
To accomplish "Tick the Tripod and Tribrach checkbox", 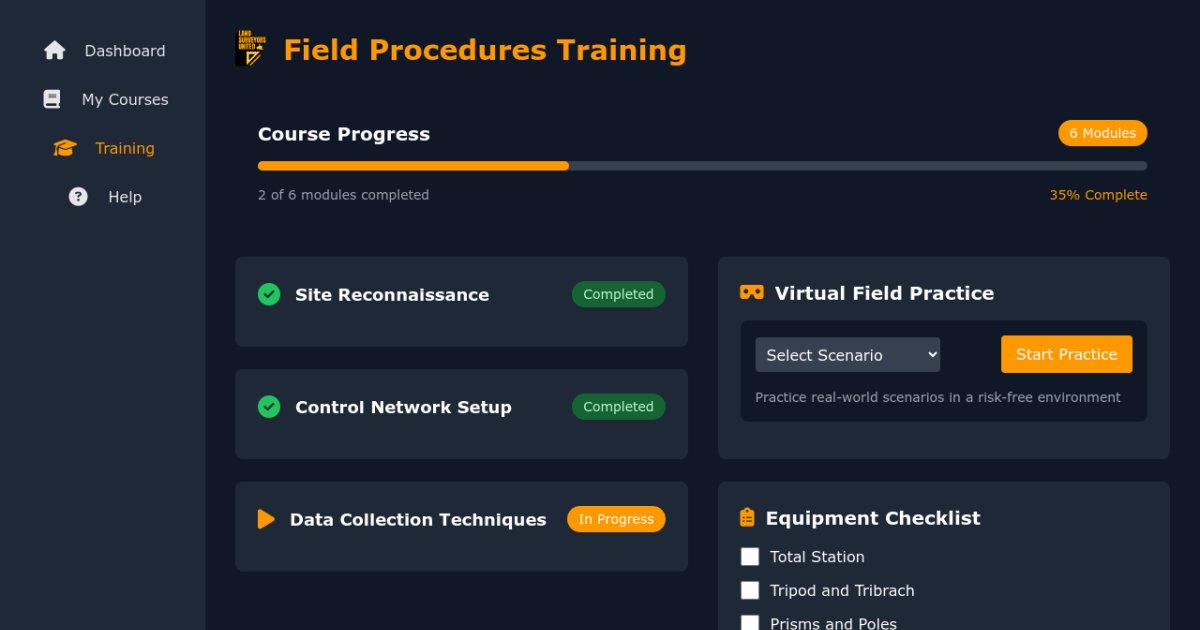I will [x=750, y=591].
